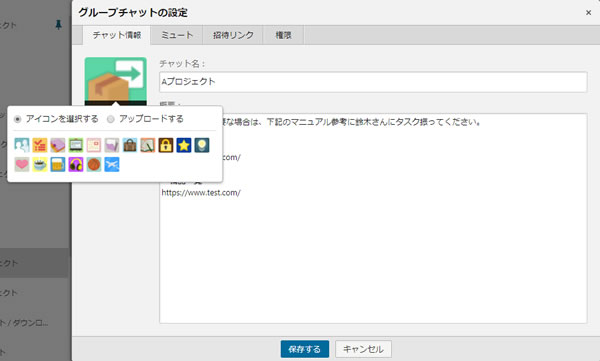Viewport: 600px width, 361px height.
Task: Click the package box chat icon thumbnail
Action: (x=116, y=82)
